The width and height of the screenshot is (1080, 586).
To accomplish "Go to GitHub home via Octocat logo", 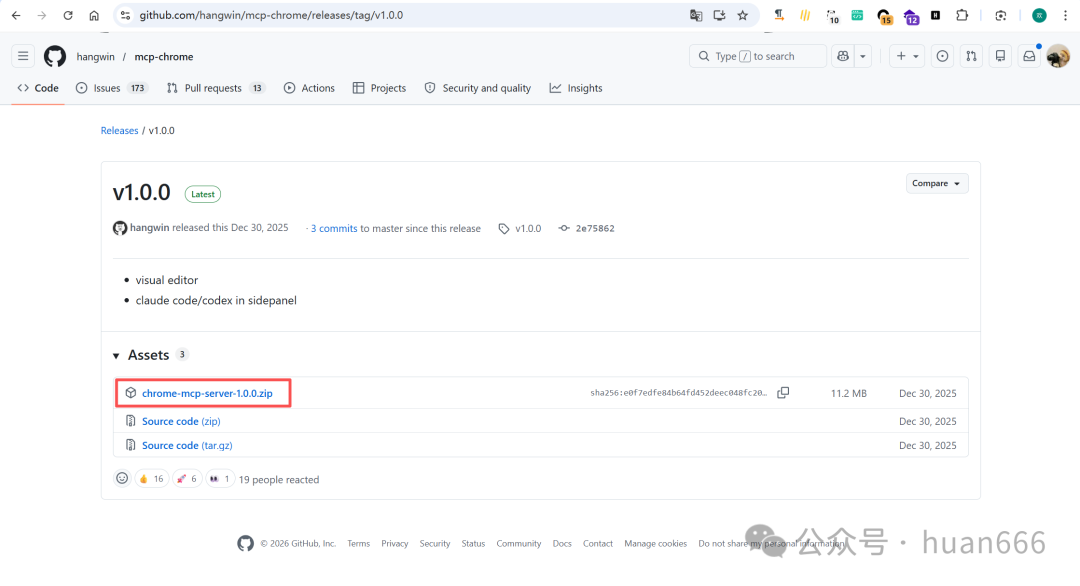I will (x=55, y=56).
